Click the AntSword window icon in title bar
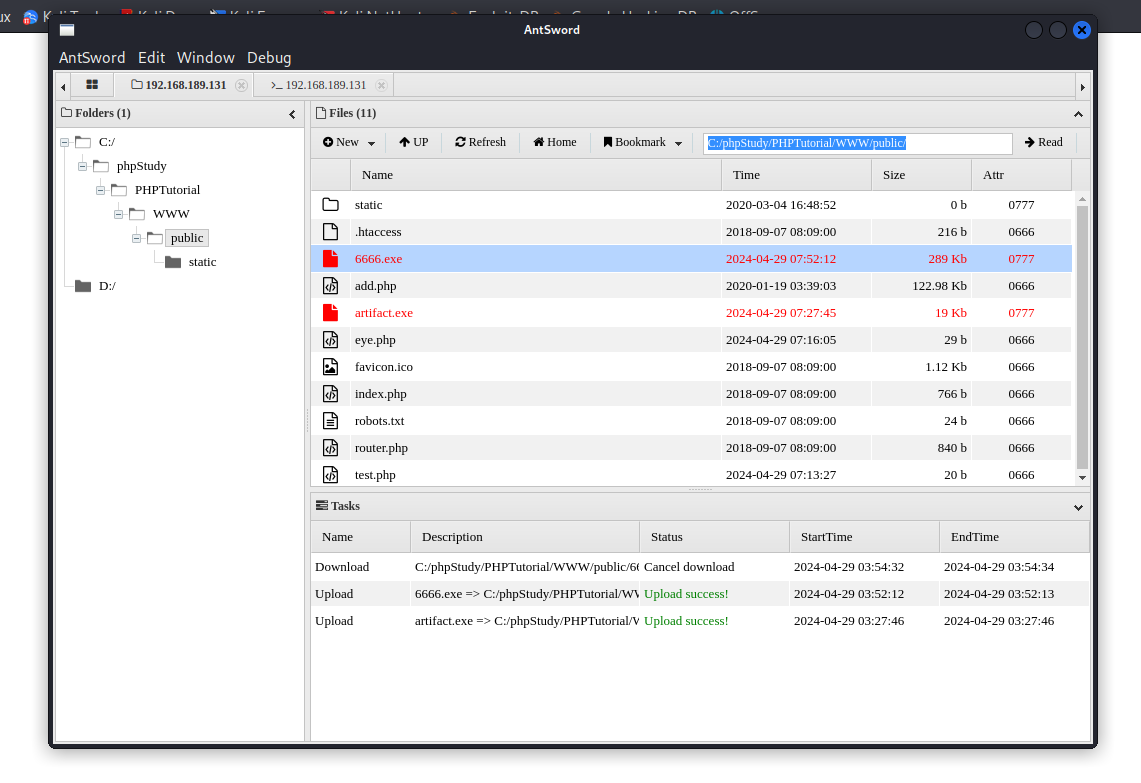This screenshot has width=1141, height=783. pos(67,30)
